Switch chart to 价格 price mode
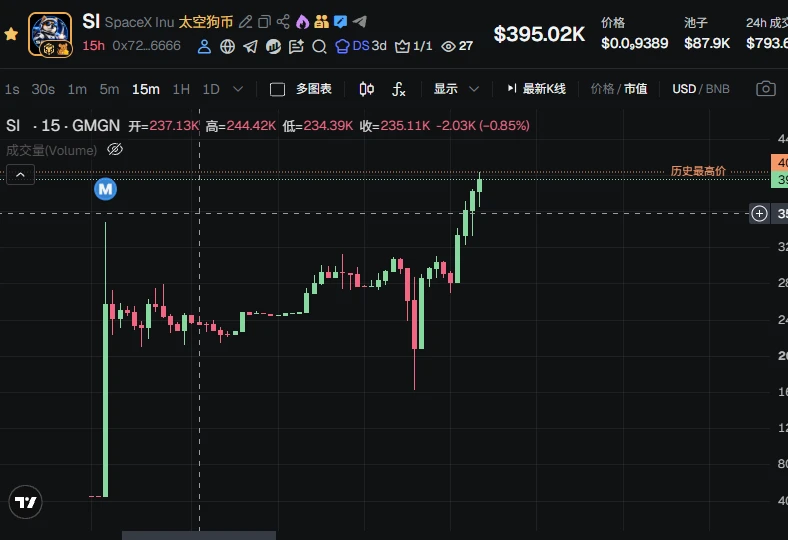 click(x=602, y=89)
